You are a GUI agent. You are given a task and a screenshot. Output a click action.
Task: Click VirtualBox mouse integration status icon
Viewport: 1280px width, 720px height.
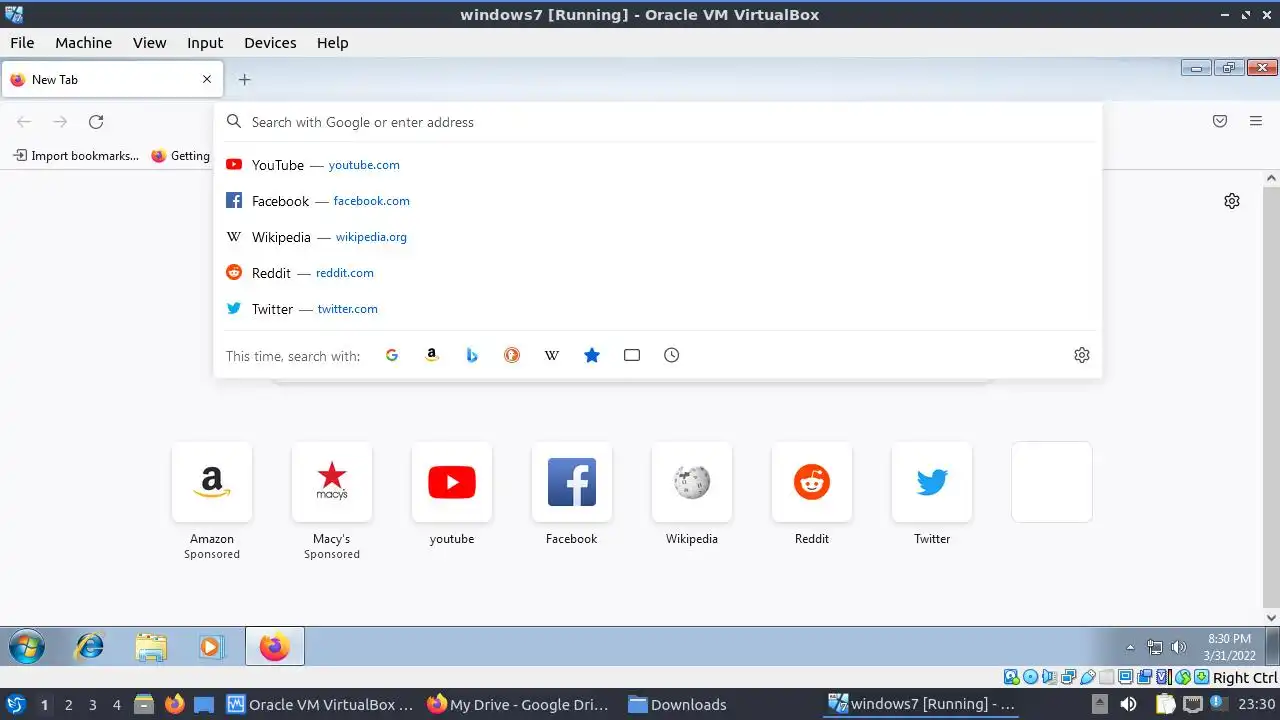pyautogui.click(x=1183, y=677)
